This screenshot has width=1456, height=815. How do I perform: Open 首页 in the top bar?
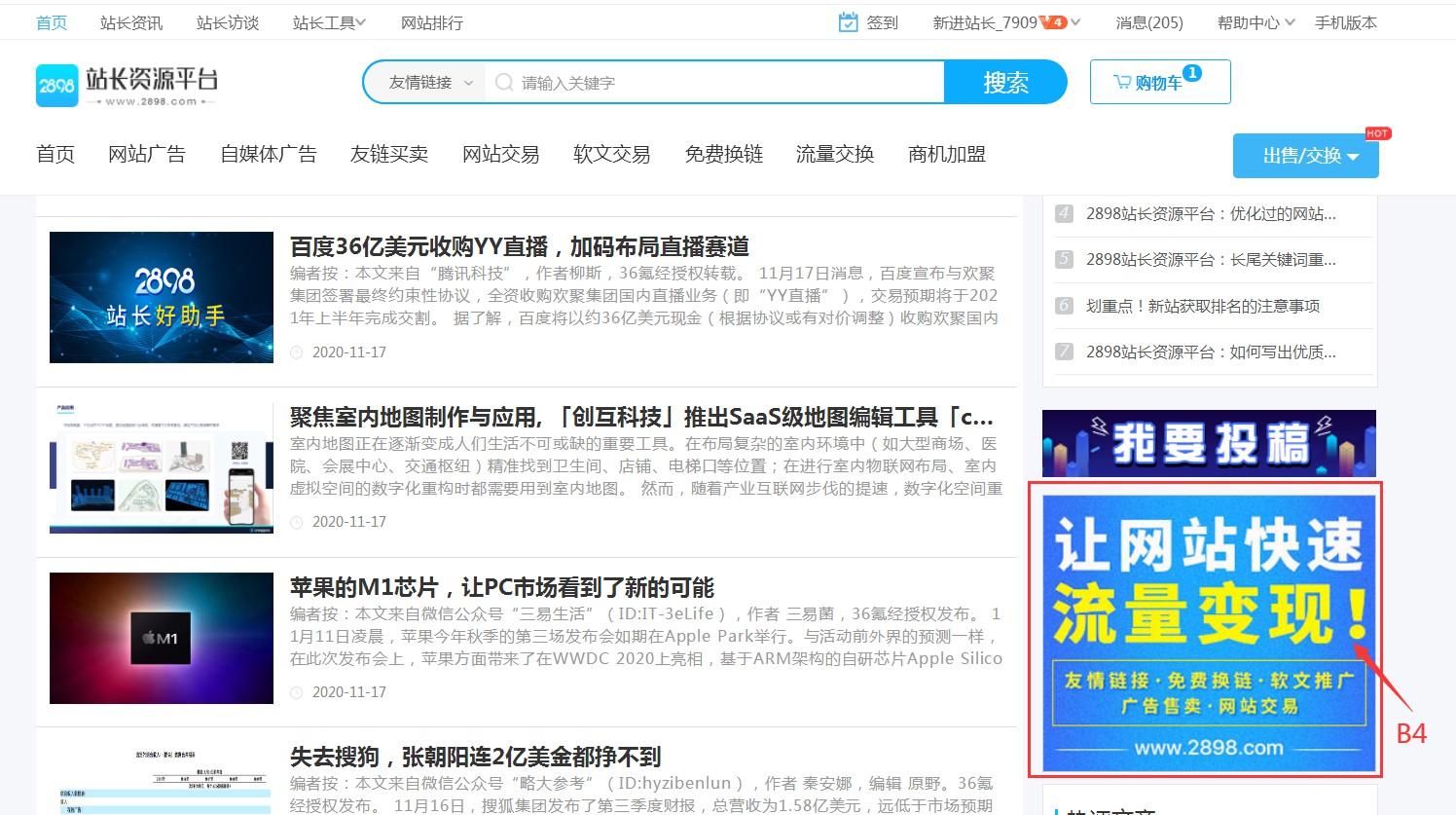pyautogui.click(x=52, y=22)
